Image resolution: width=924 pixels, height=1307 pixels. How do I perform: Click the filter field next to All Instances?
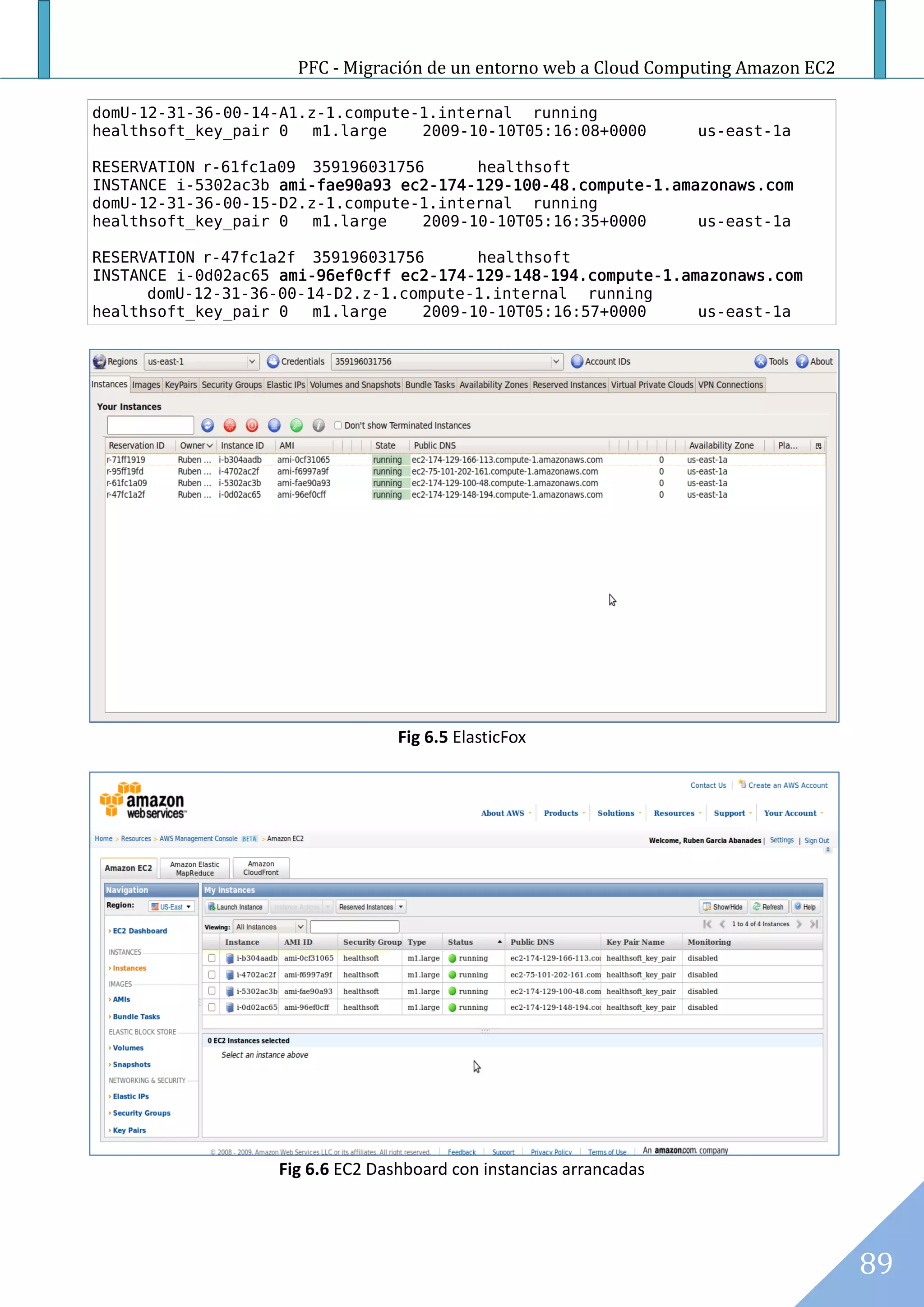tap(355, 927)
